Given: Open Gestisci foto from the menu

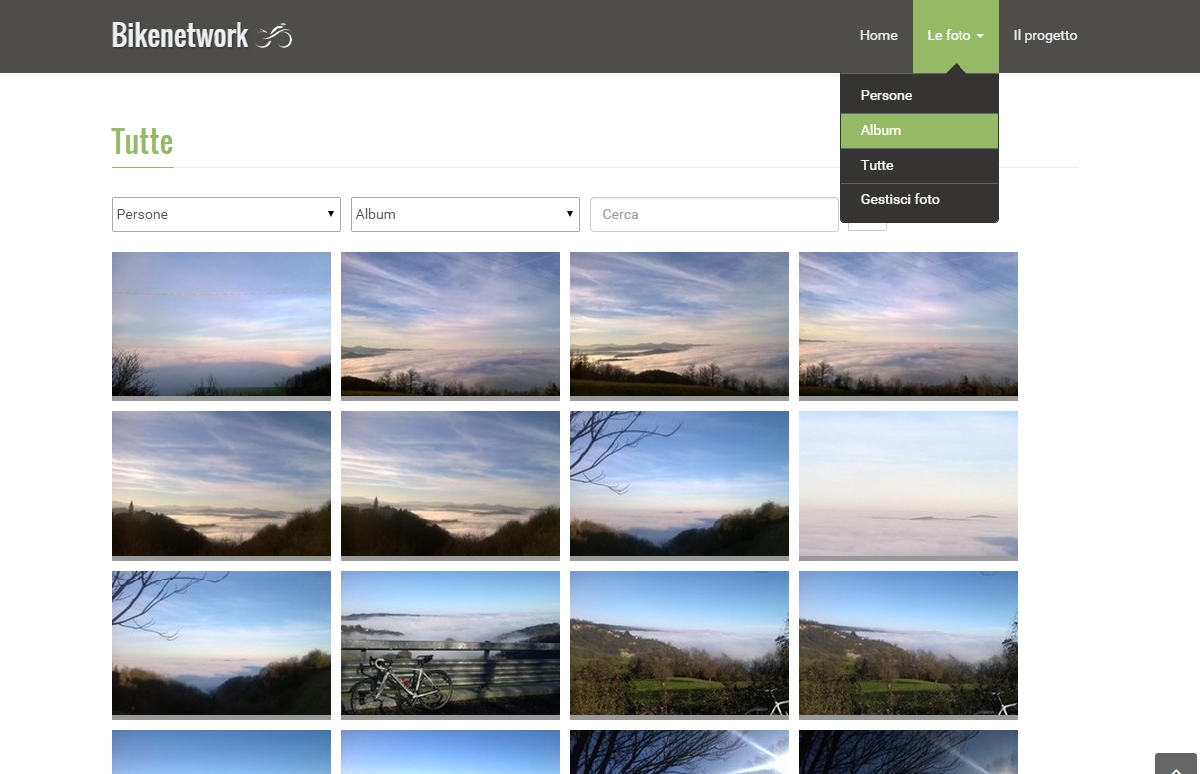Looking at the screenshot, I should tap(919, 200).
